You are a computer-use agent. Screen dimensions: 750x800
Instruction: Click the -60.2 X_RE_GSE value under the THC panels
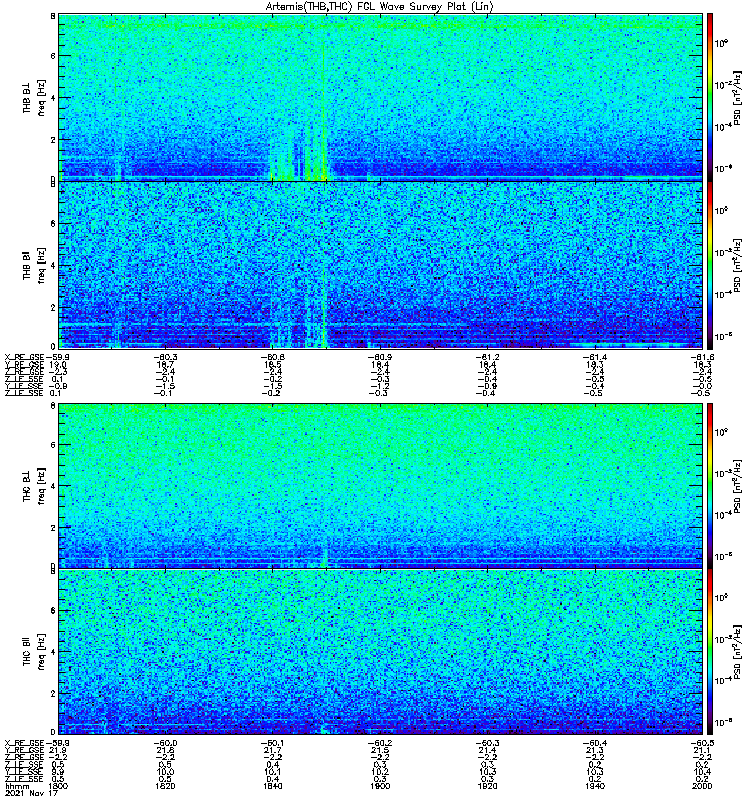tap(380, 743)
